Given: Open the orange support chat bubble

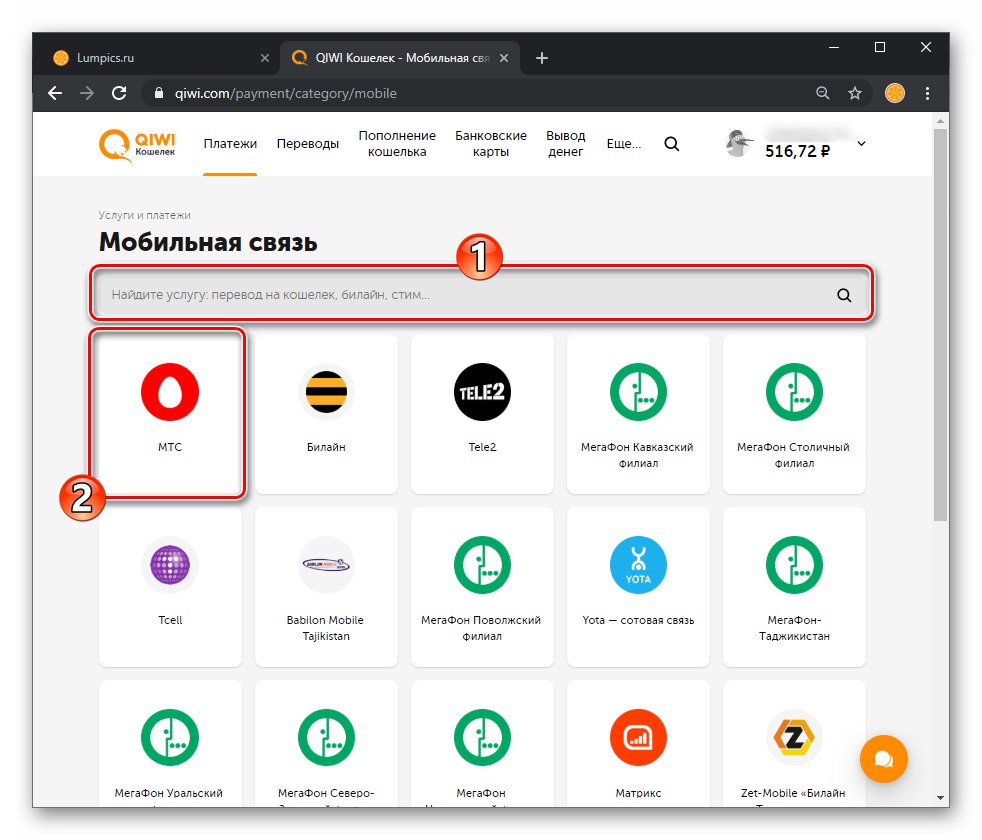Looking at the screenshot, I should point(884,759).
